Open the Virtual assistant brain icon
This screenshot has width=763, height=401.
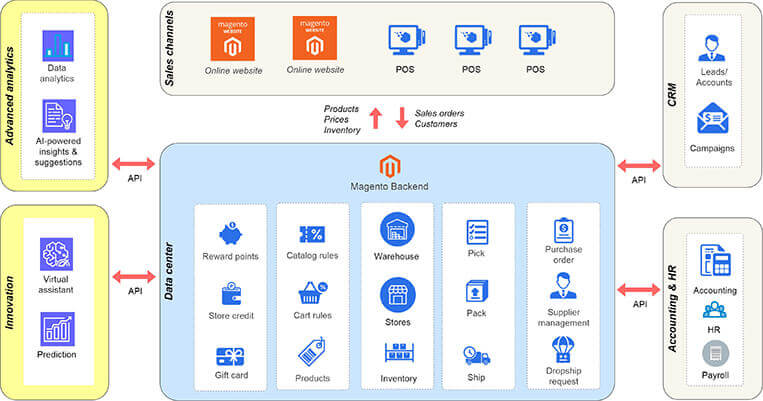click(x=56, y=254)
